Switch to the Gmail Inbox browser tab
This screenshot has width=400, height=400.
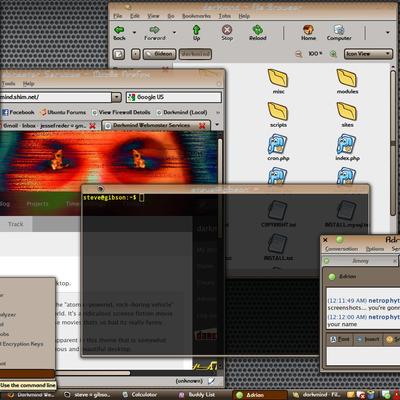tap(45, 126)
